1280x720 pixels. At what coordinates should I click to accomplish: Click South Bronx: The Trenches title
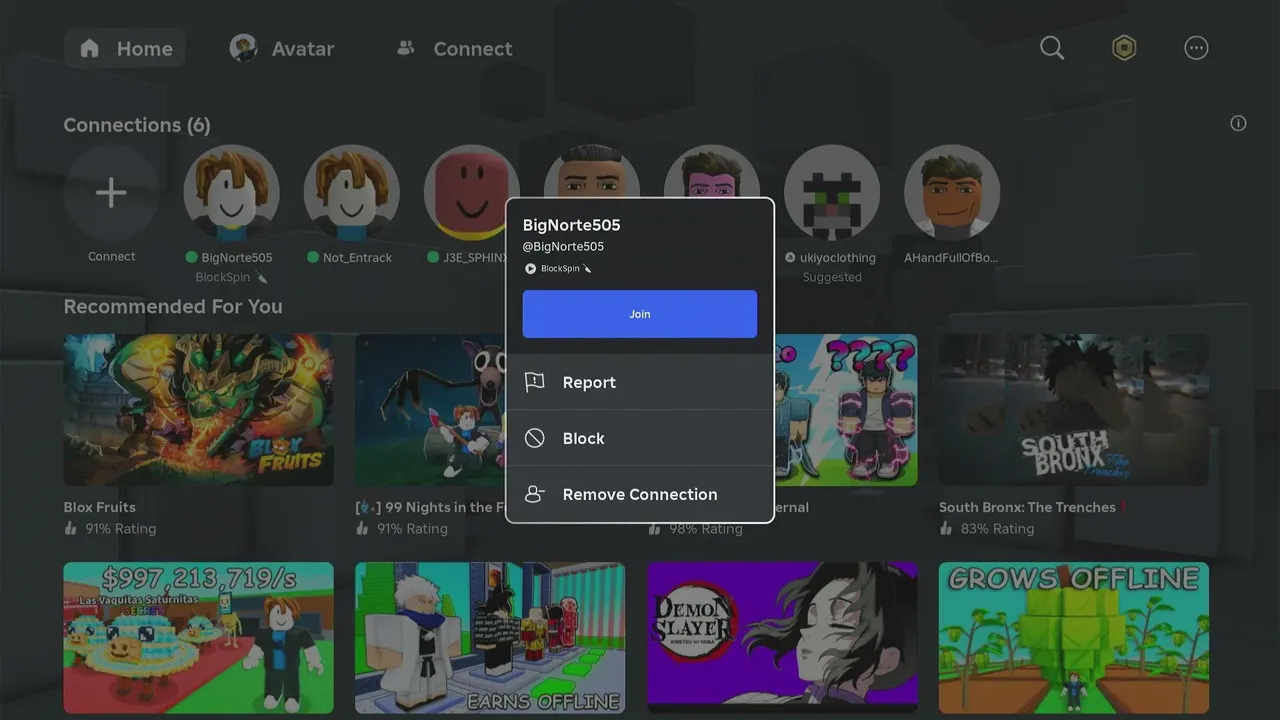click(1027, 507)
